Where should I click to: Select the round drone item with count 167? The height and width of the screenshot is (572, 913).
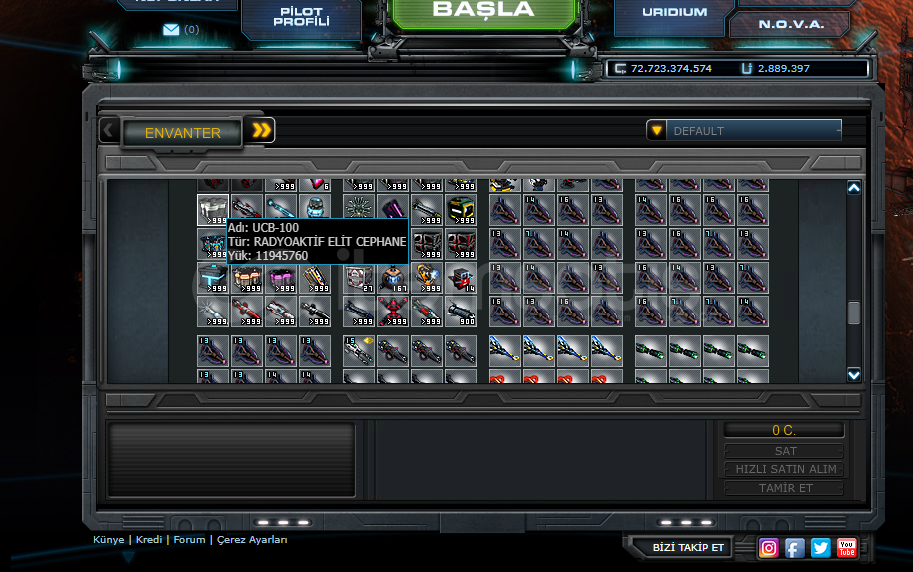coord(392,277)
